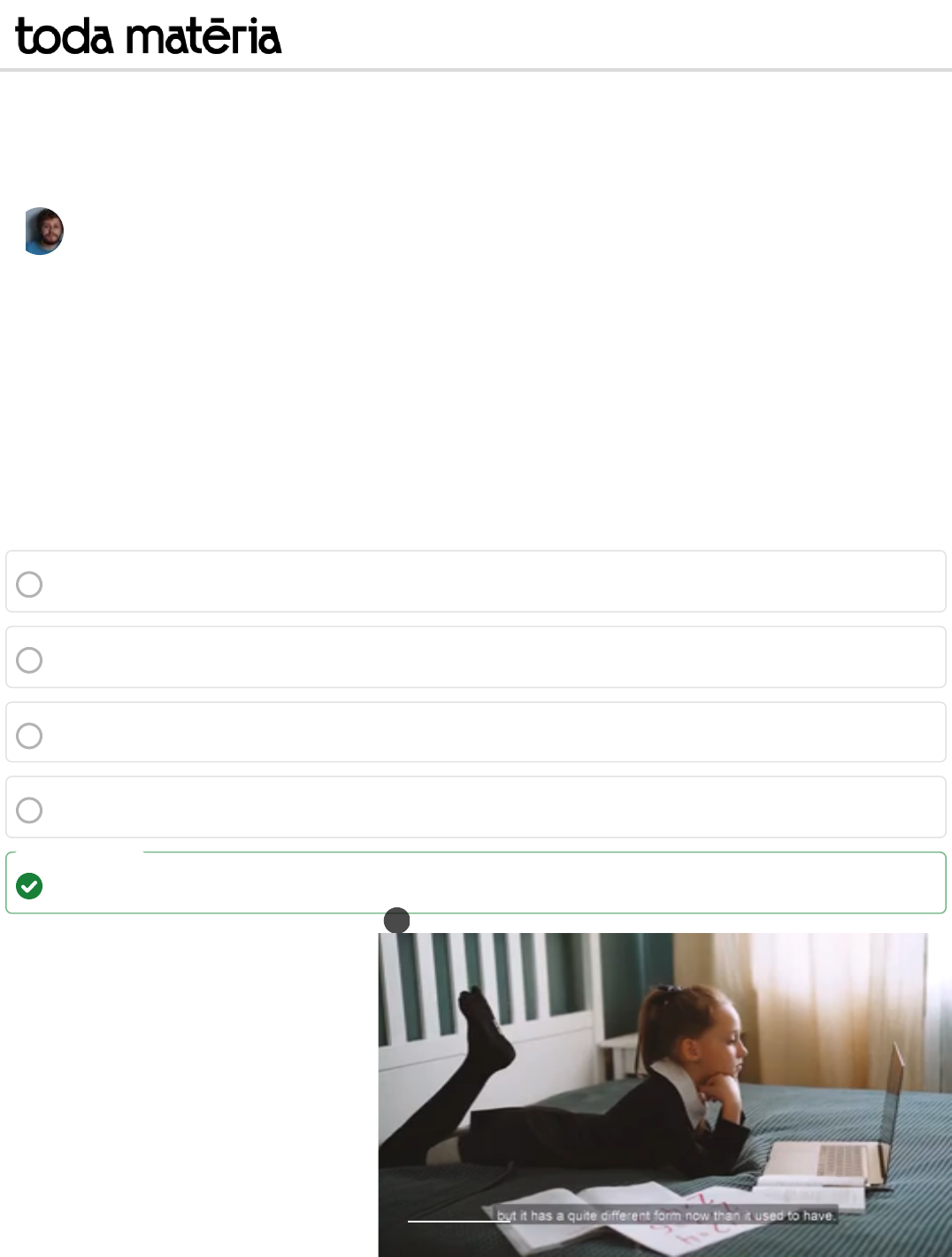Pick the fourth answer radio circle

click(29, 810)
